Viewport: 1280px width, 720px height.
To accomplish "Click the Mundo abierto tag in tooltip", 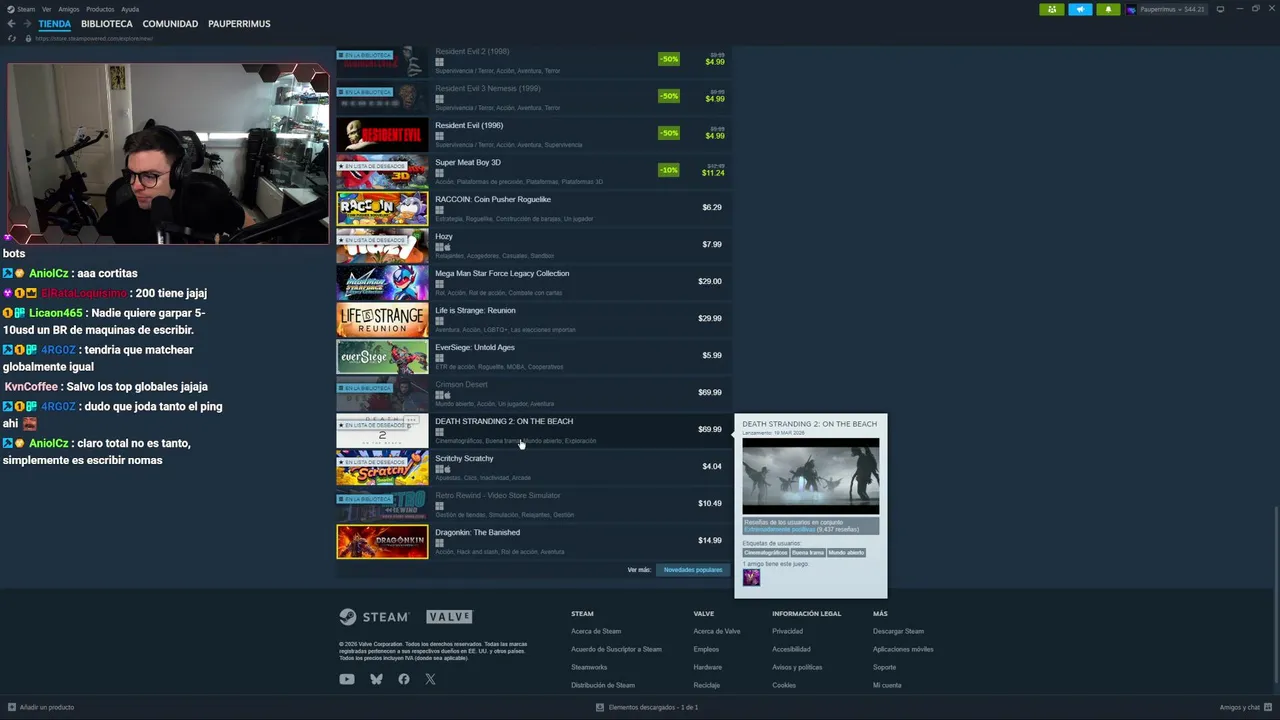I will (x=846, y=552).
